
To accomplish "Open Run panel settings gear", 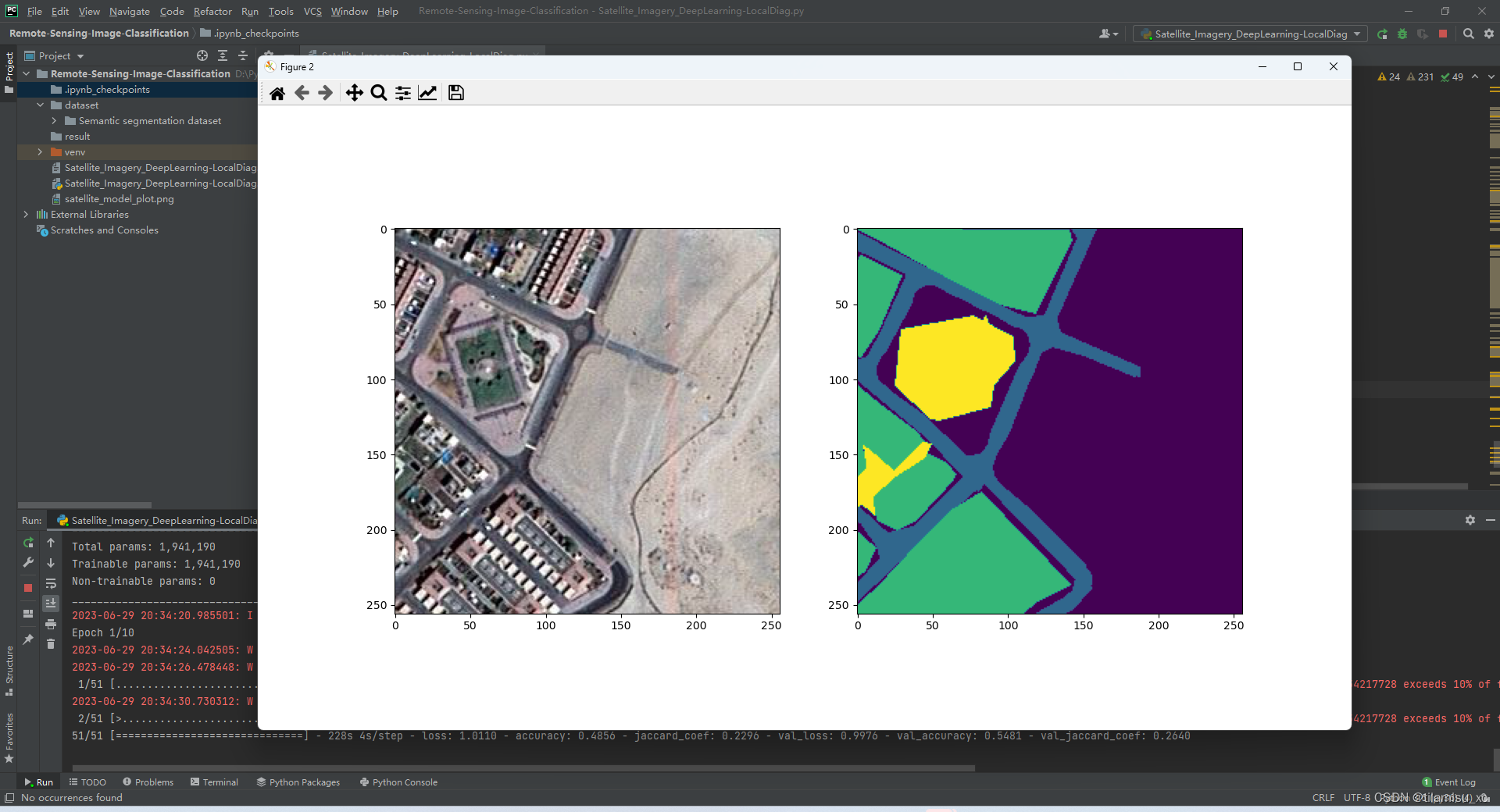I will click(1470, 520).
